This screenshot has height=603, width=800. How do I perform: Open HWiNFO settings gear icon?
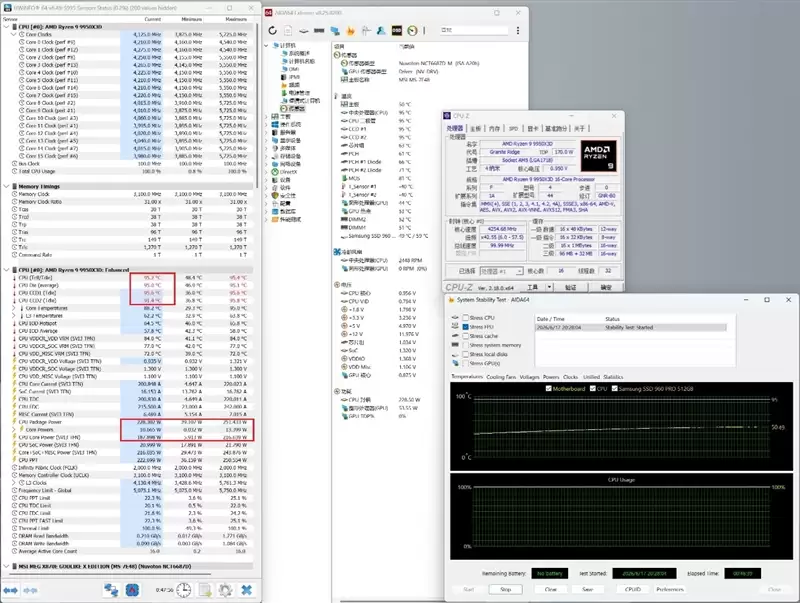click(225, 590)
